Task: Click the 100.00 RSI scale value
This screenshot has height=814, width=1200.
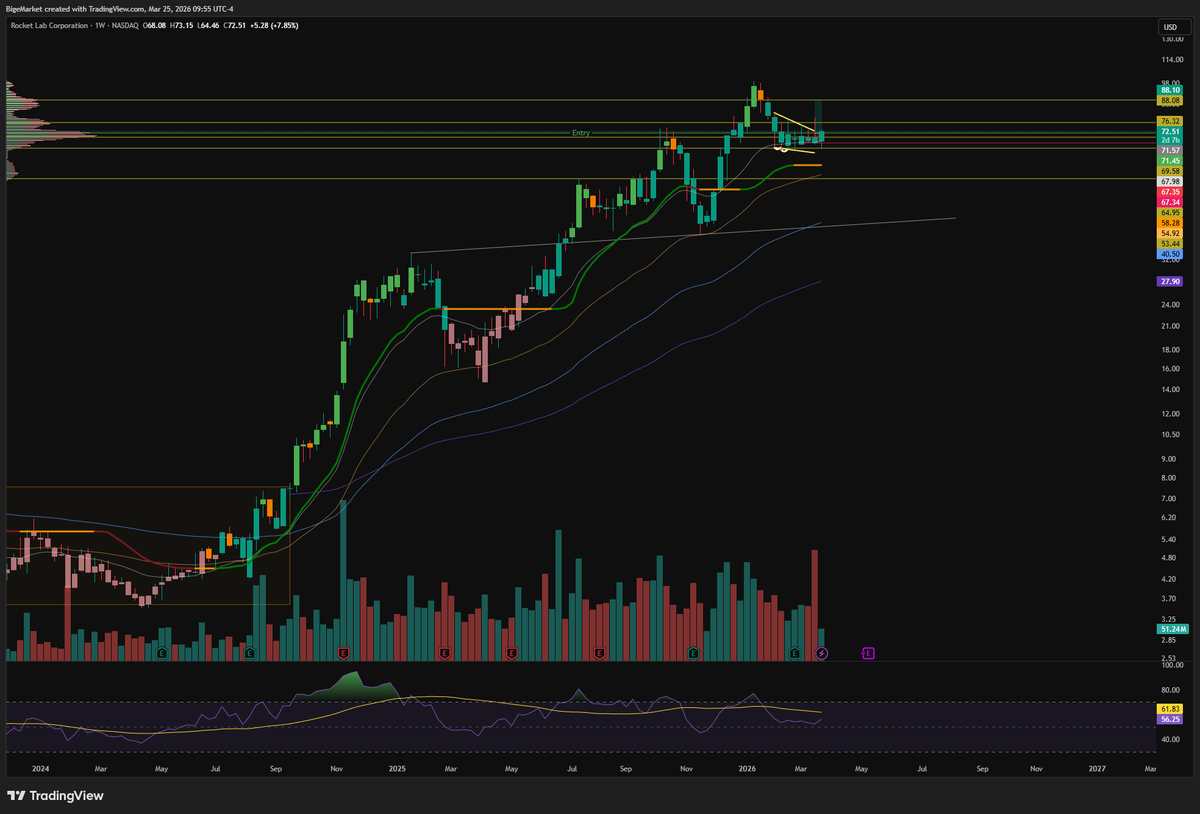Action: click(1172, 664)
